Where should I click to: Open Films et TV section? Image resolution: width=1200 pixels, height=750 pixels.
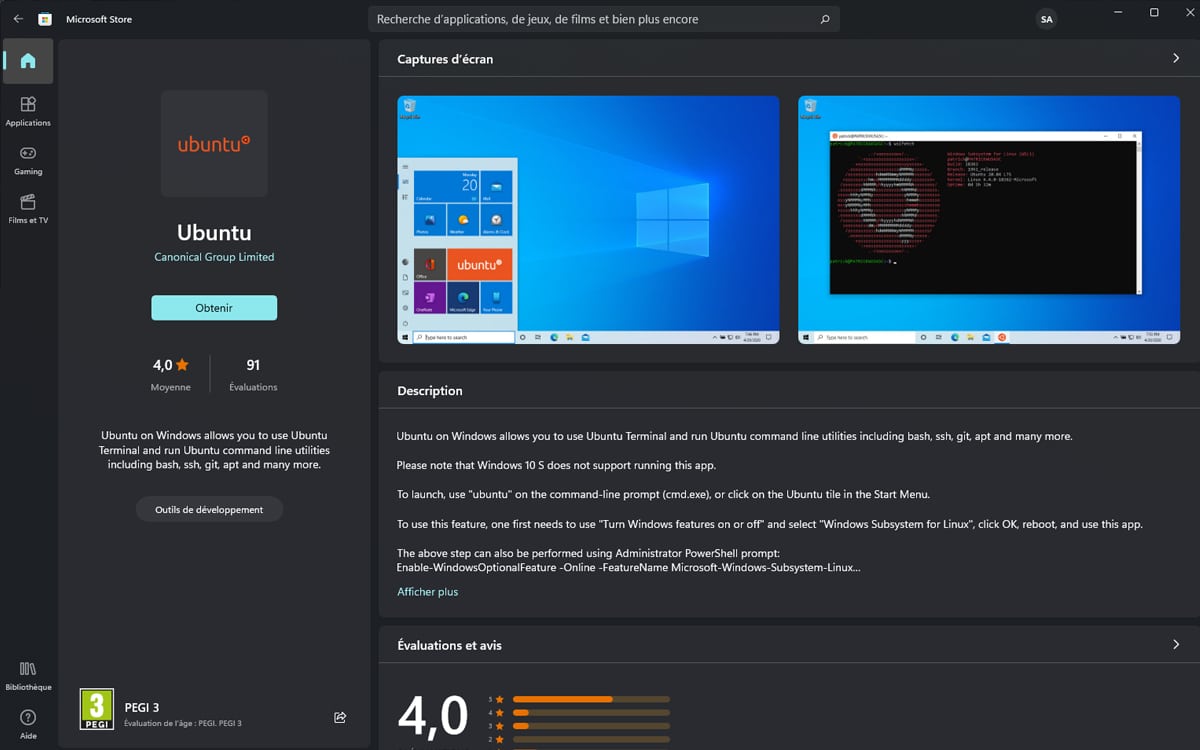[x=28, y=208]
